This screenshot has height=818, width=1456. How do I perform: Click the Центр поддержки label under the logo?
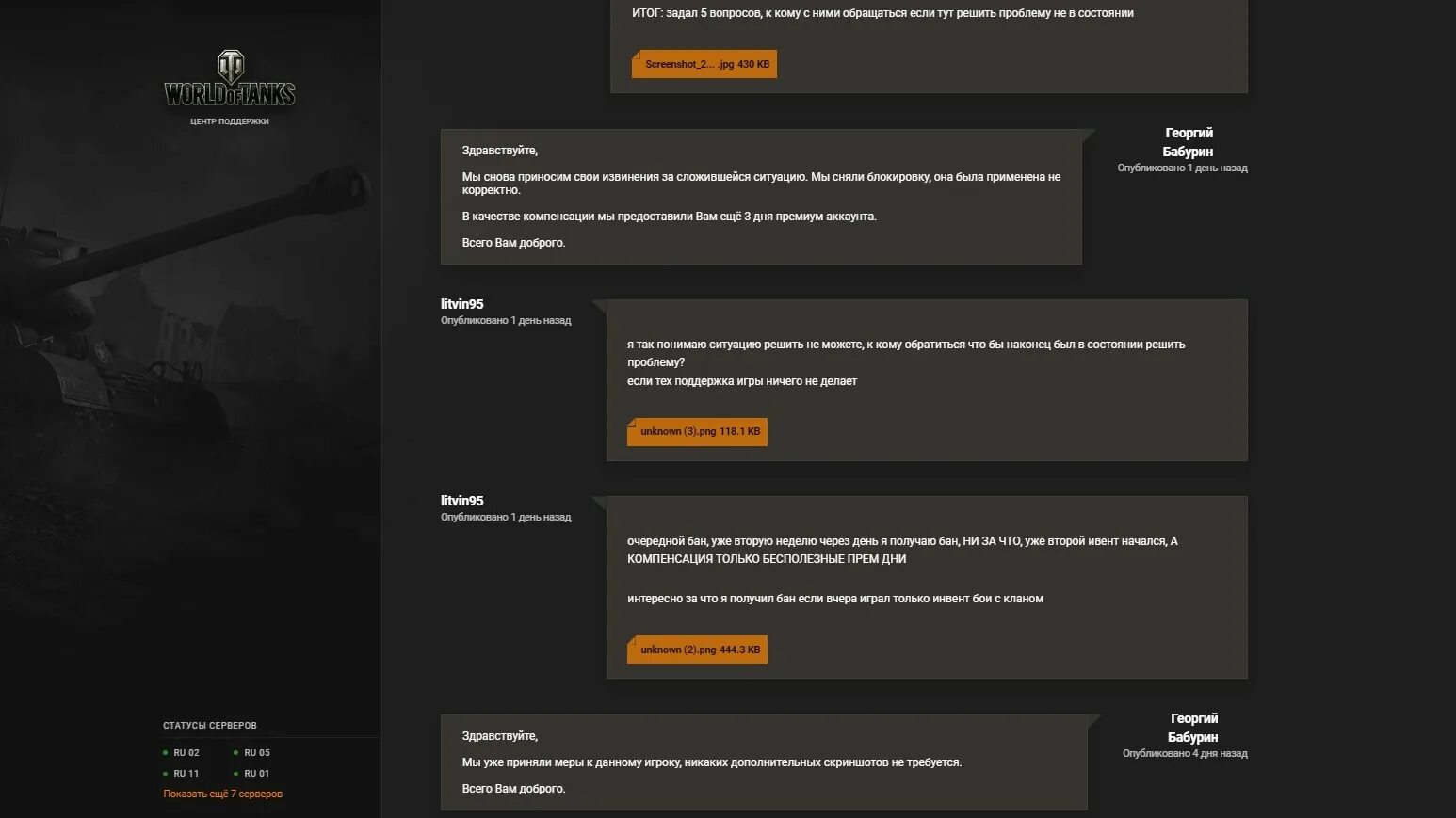click(230, 121)
